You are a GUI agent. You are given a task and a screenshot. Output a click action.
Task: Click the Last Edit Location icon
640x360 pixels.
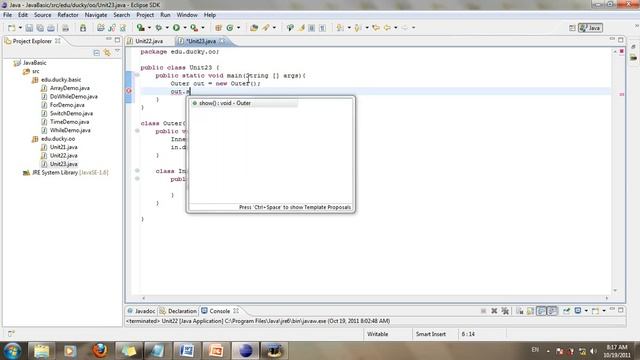click(x=376, y=28)
